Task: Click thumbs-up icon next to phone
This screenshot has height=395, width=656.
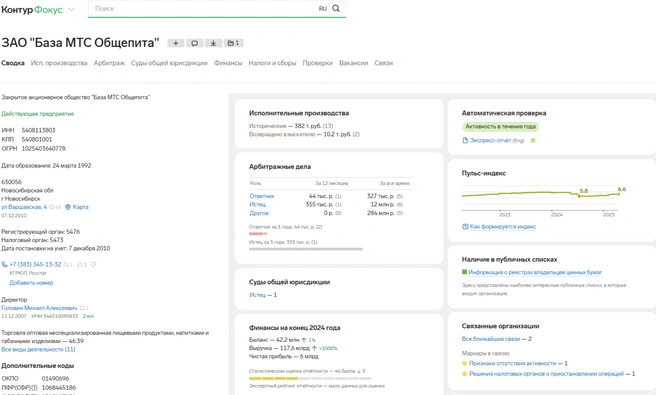Action: pyautogui.click(x=80, y=264)
